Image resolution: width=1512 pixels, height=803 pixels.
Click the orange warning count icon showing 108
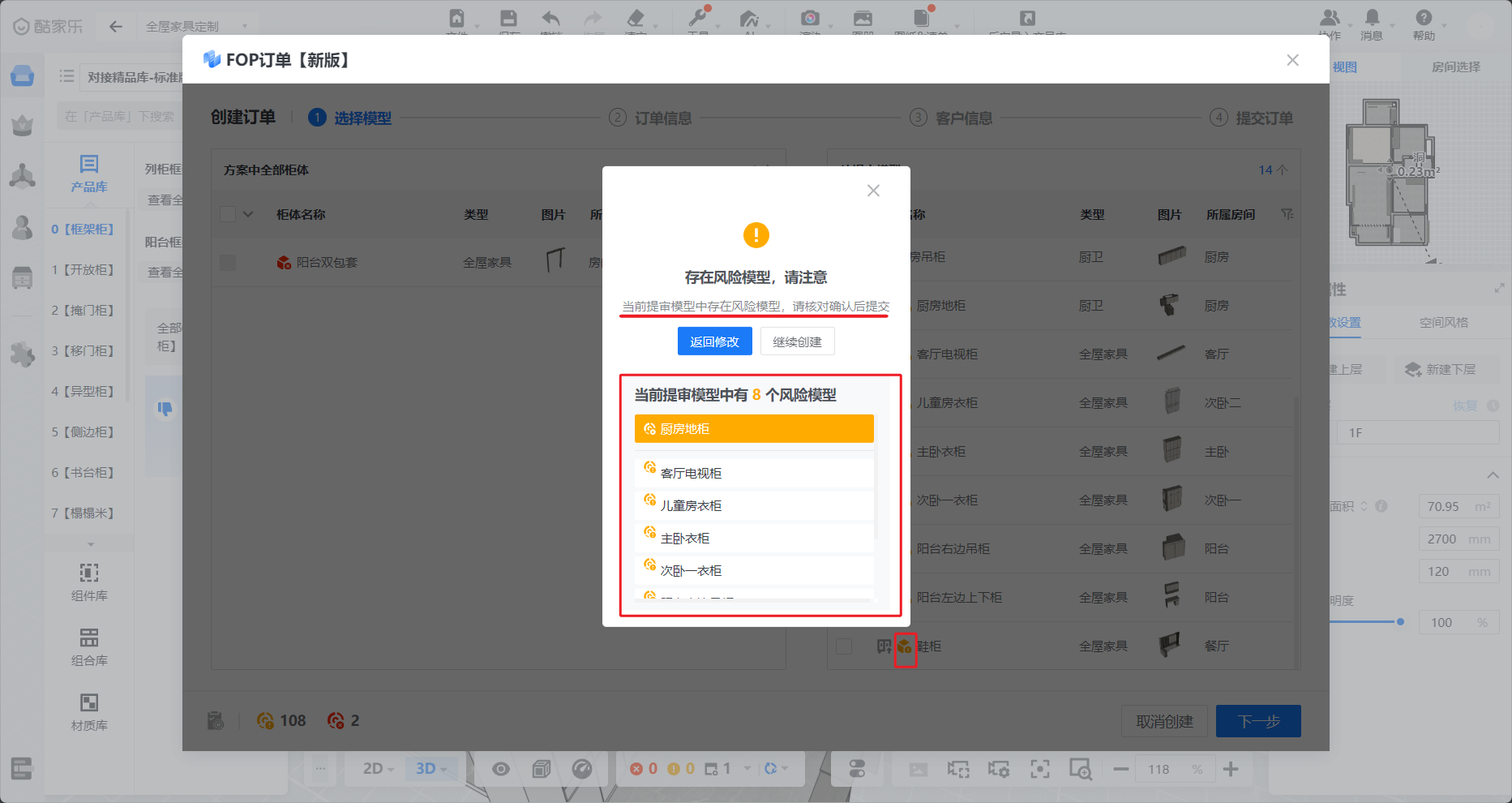(x=265, y=720)
